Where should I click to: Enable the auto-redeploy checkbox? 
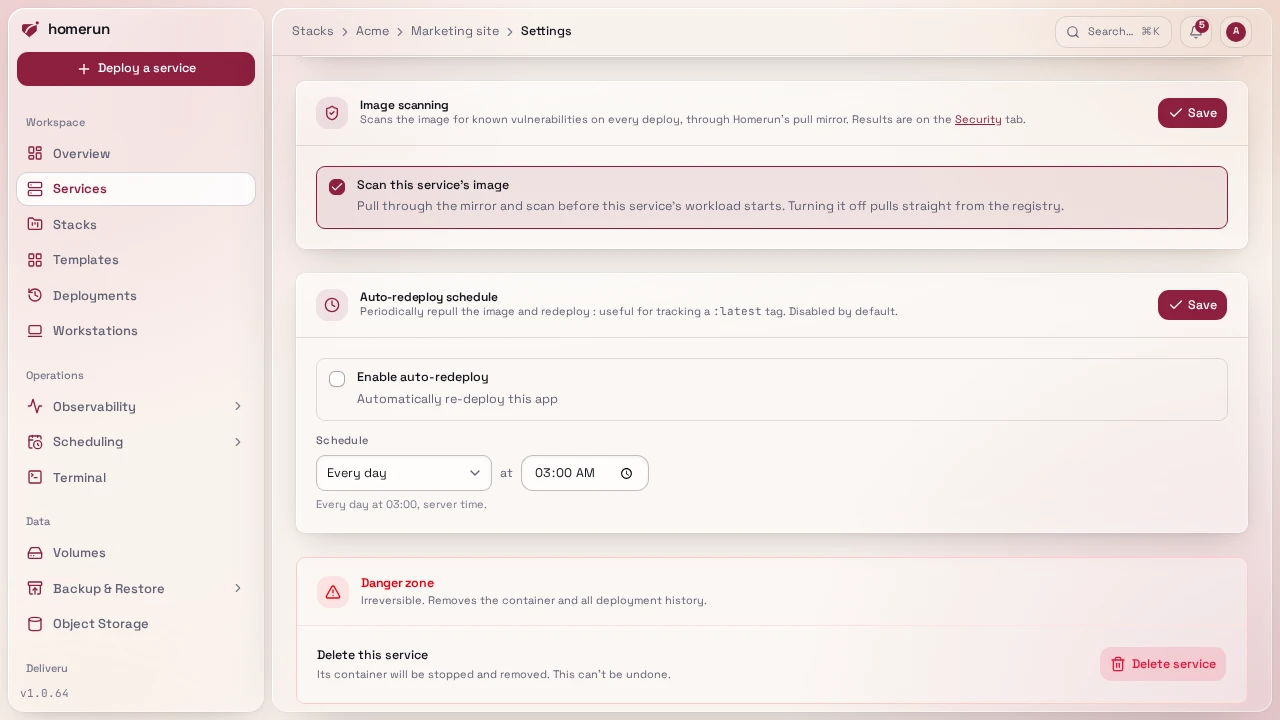[337, 379]
